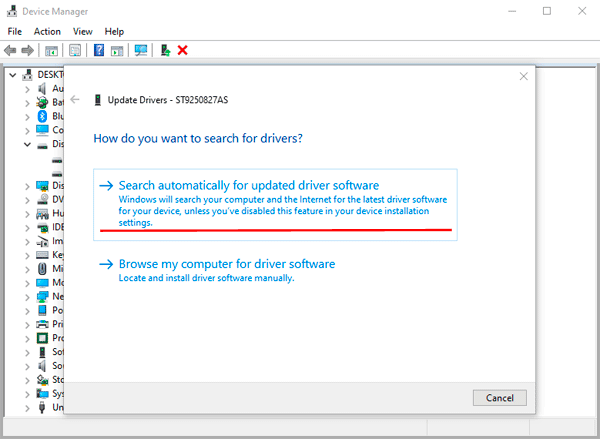The height and width of the screenshot is (439, 600).
Task: Select the Keyboards icon in tree
Action: click(x=42, y=255)
